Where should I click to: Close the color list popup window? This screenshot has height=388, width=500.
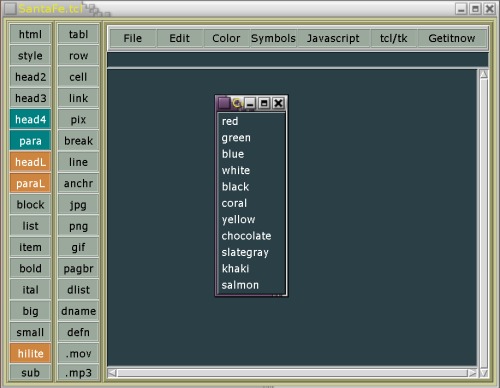(278, 103)
